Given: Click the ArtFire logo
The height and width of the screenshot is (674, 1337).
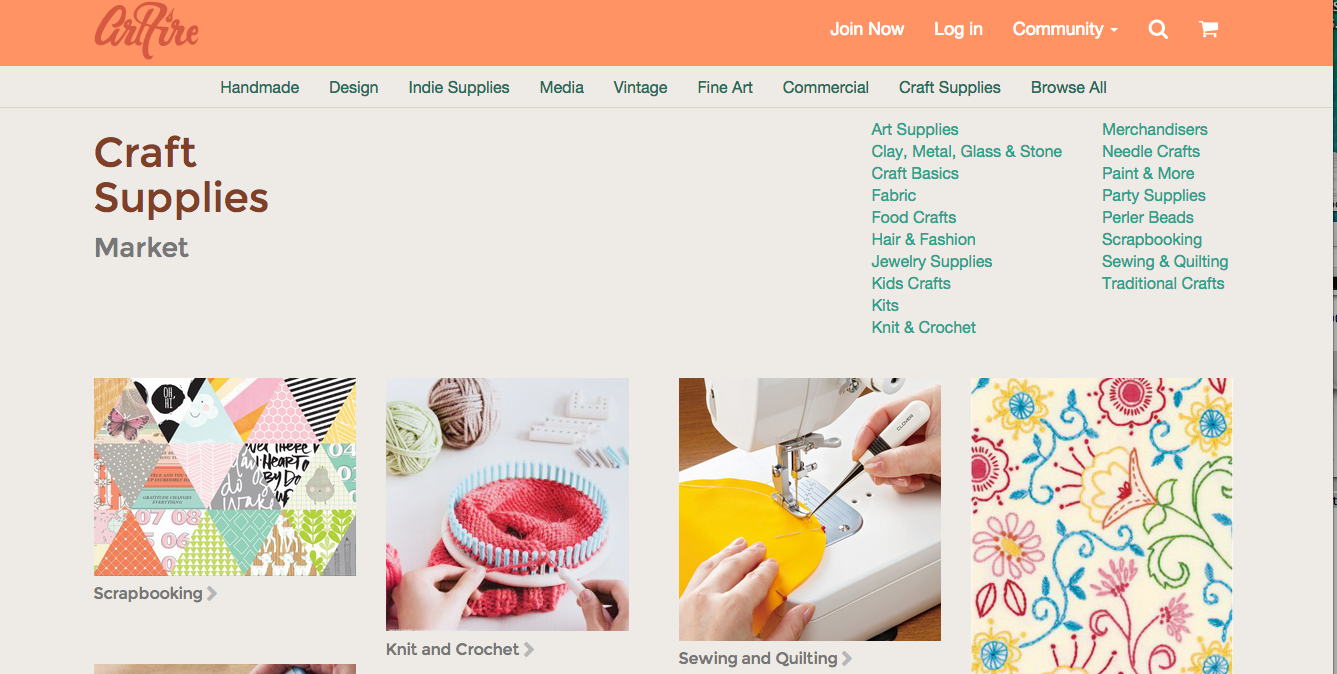Looking at the screenshot, I should [x=147, y=30].
